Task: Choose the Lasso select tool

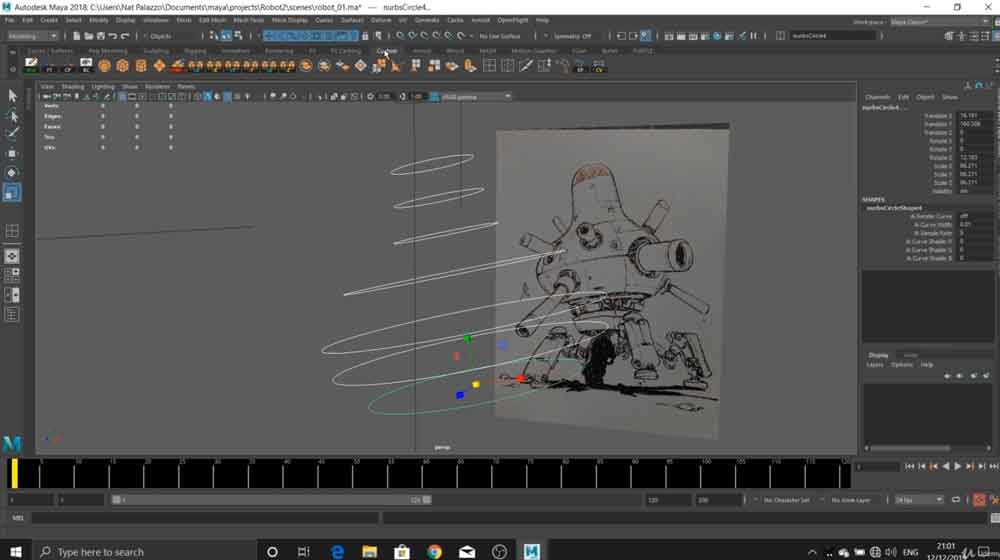Action: (12, 116)
